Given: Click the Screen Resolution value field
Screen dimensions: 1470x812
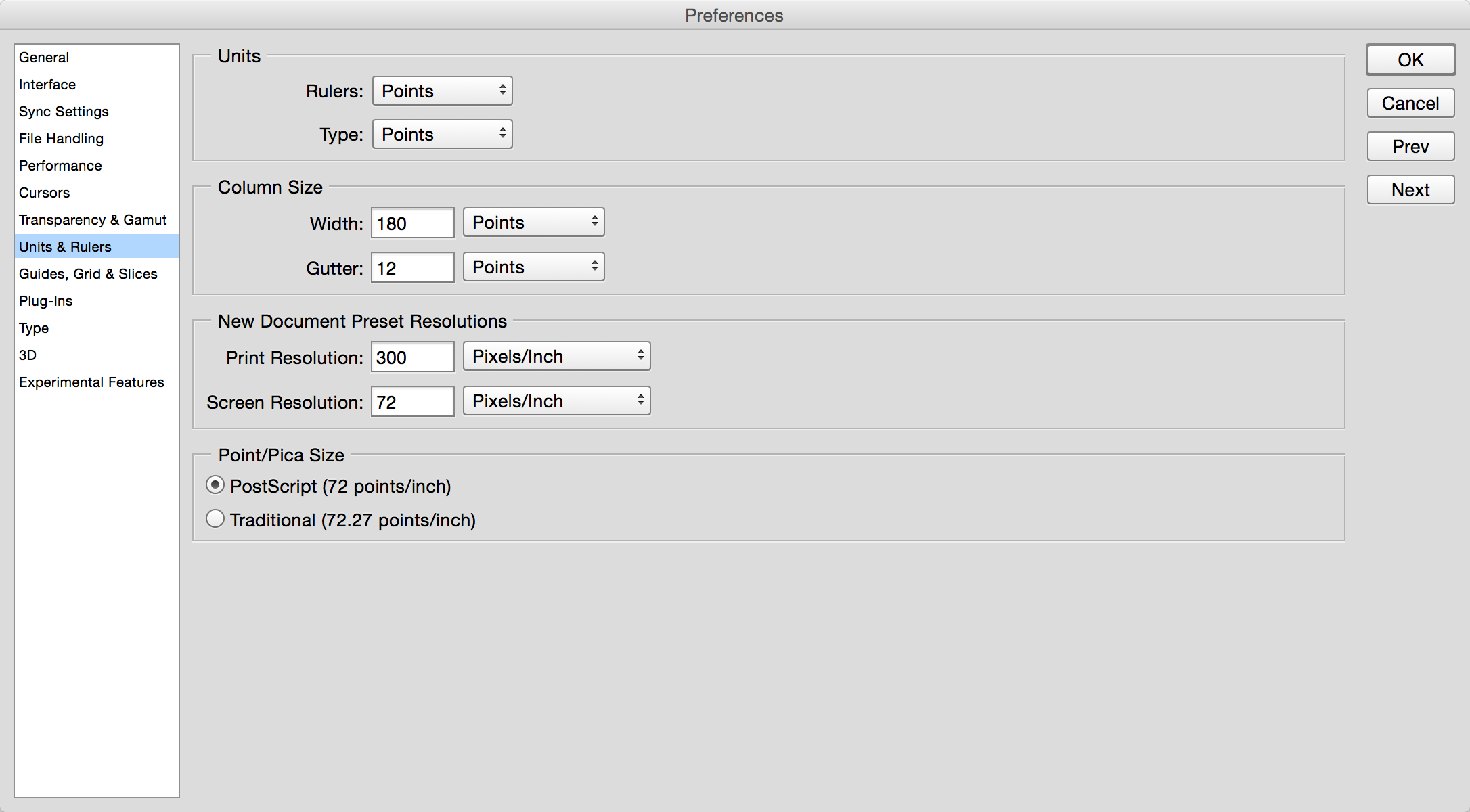Looking at the screenshot, I should tap(413, 401).
